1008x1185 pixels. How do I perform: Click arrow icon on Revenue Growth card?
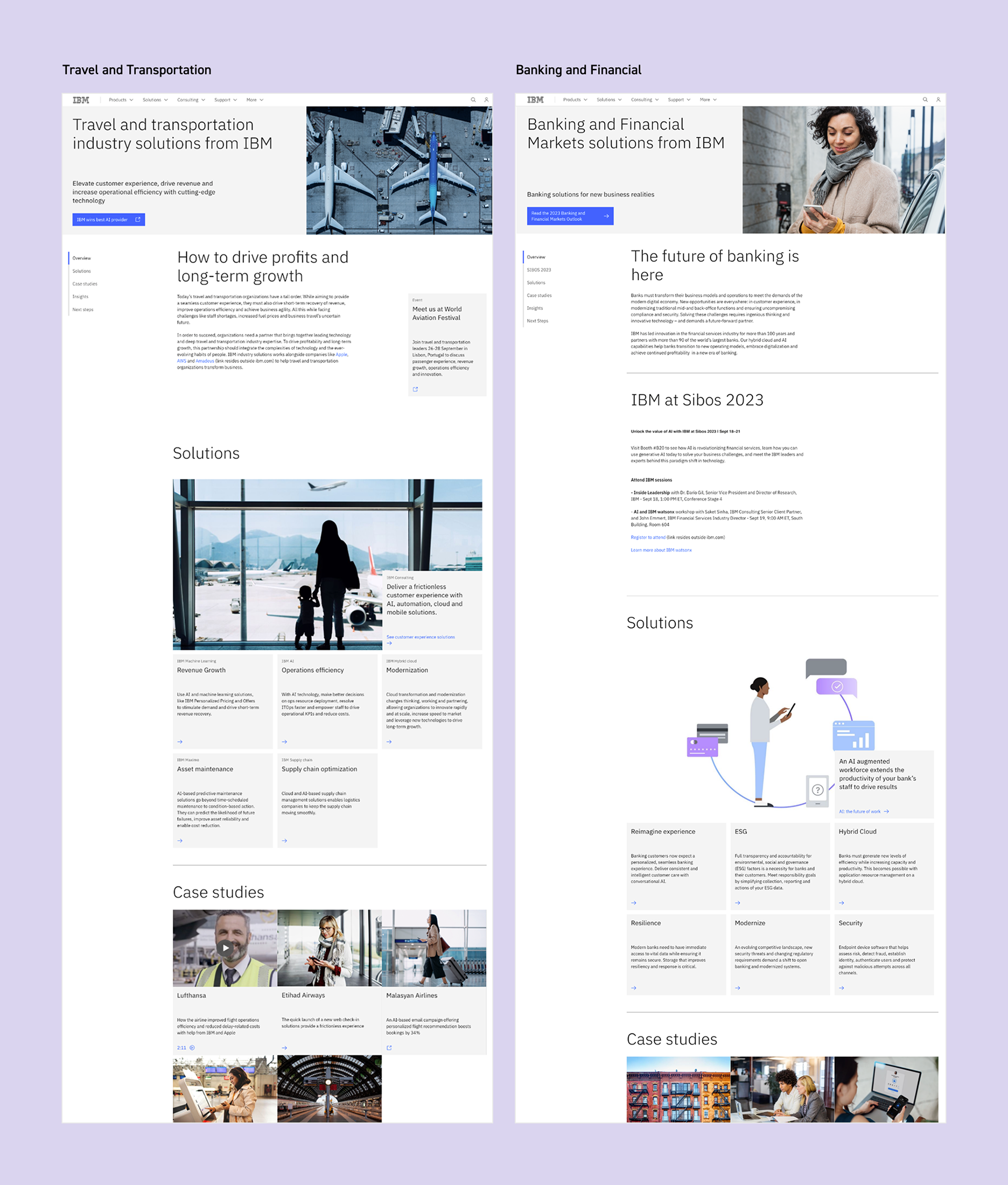tap(180, 742)
